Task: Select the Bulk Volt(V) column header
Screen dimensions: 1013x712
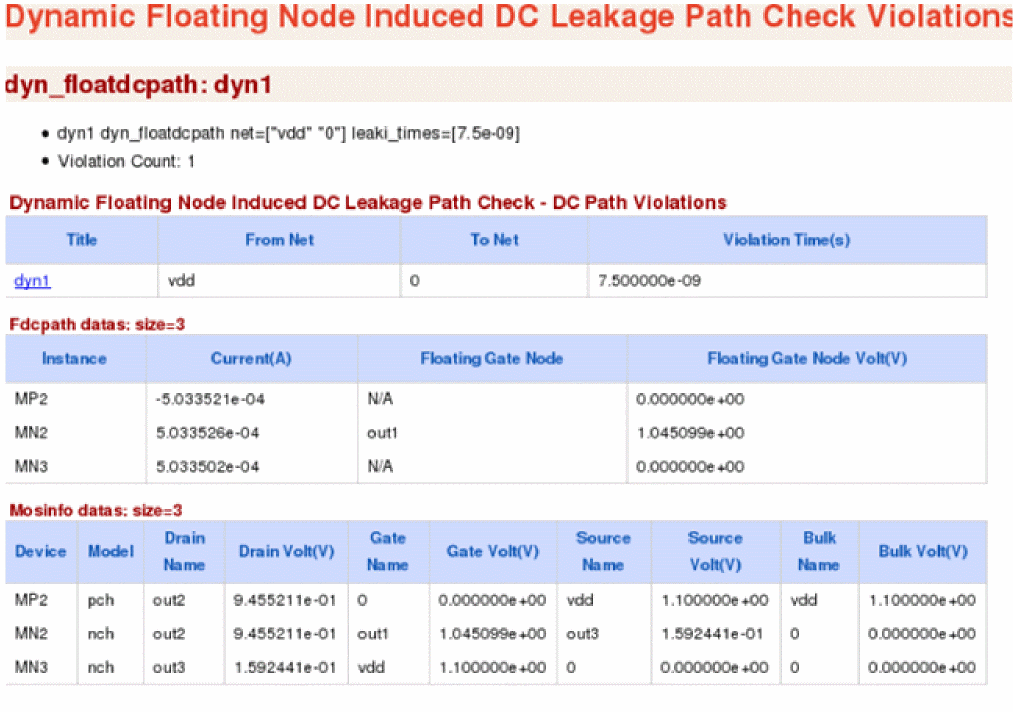Action: point(922,551)
